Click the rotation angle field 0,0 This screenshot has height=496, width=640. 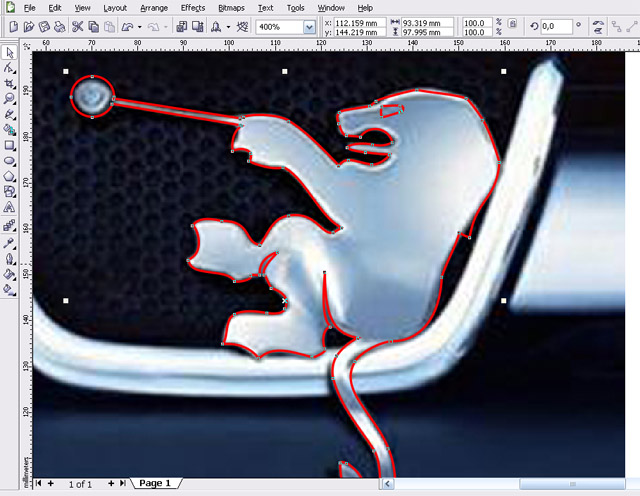pyautogui.click(x=556, y=27)
